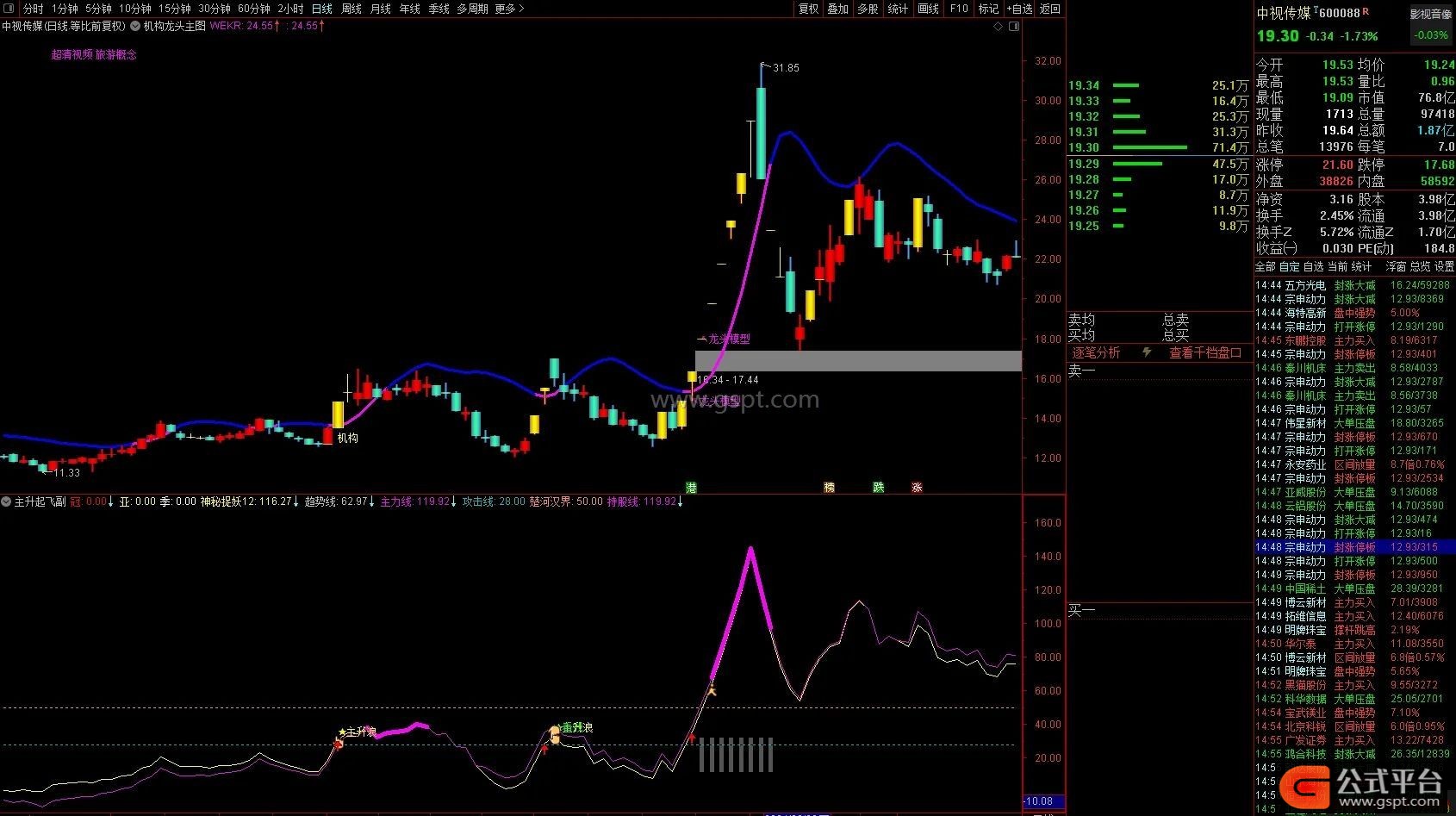Open 查看千档盘口 order book link
The image size is (1456, 816).
point(1205,352)
